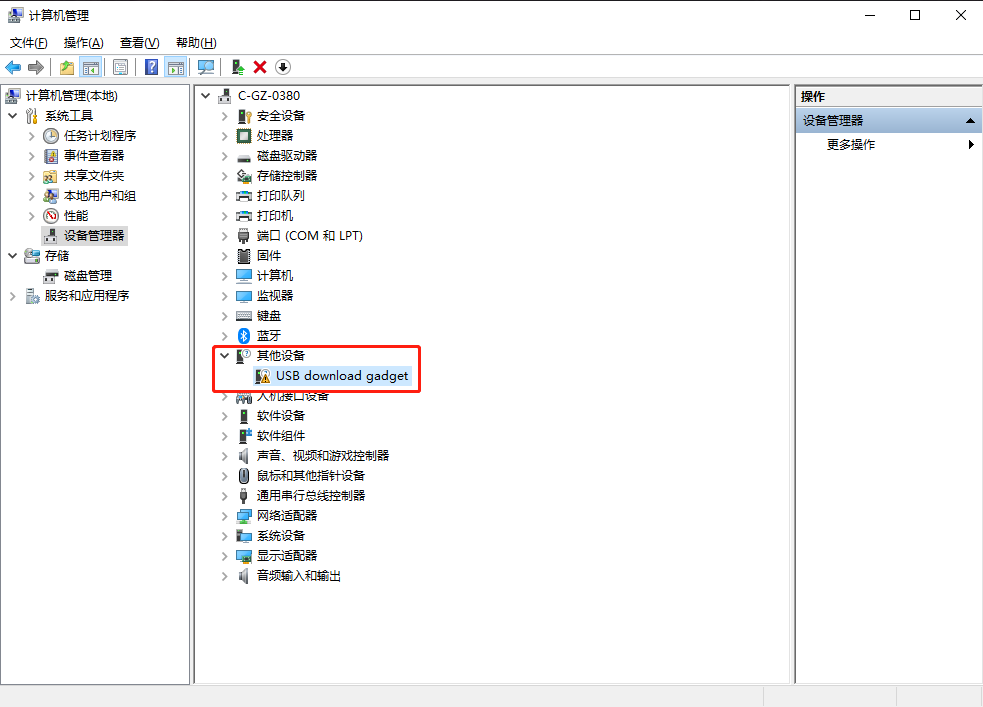This screenshot has width=983, height=707.
Task: Expand the 网络适配器 category
Action: coord(224,516)
